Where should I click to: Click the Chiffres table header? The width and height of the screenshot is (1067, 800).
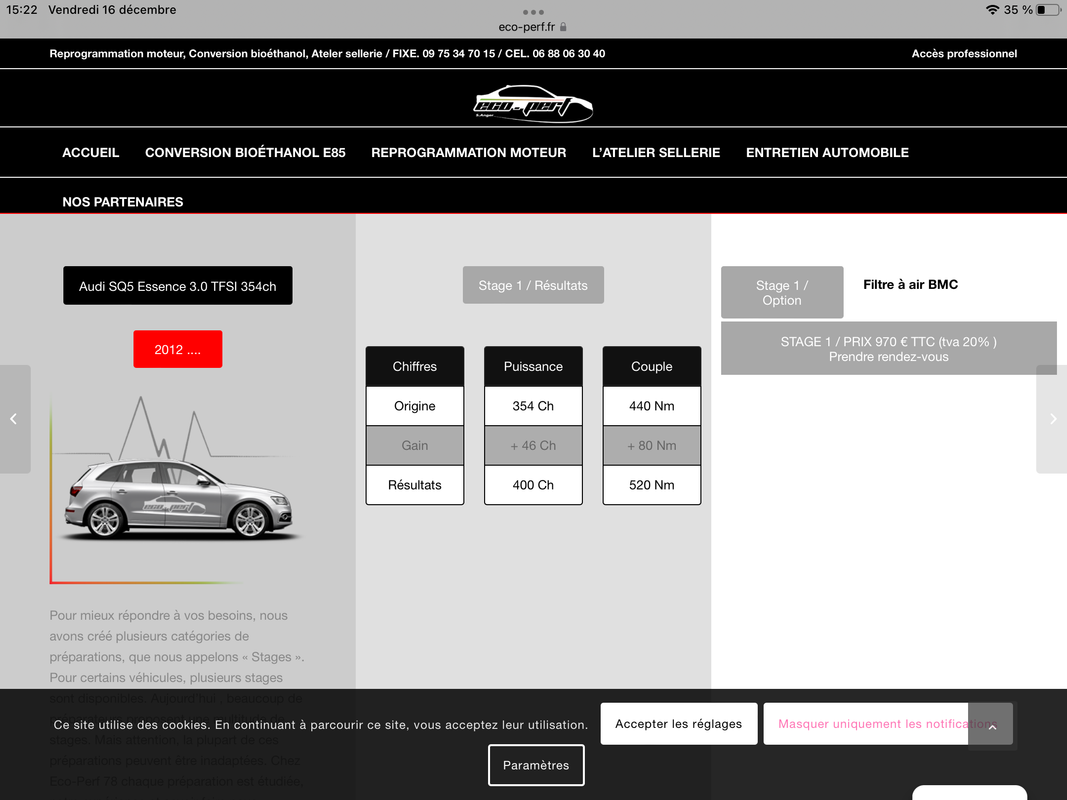pos(414,366)
